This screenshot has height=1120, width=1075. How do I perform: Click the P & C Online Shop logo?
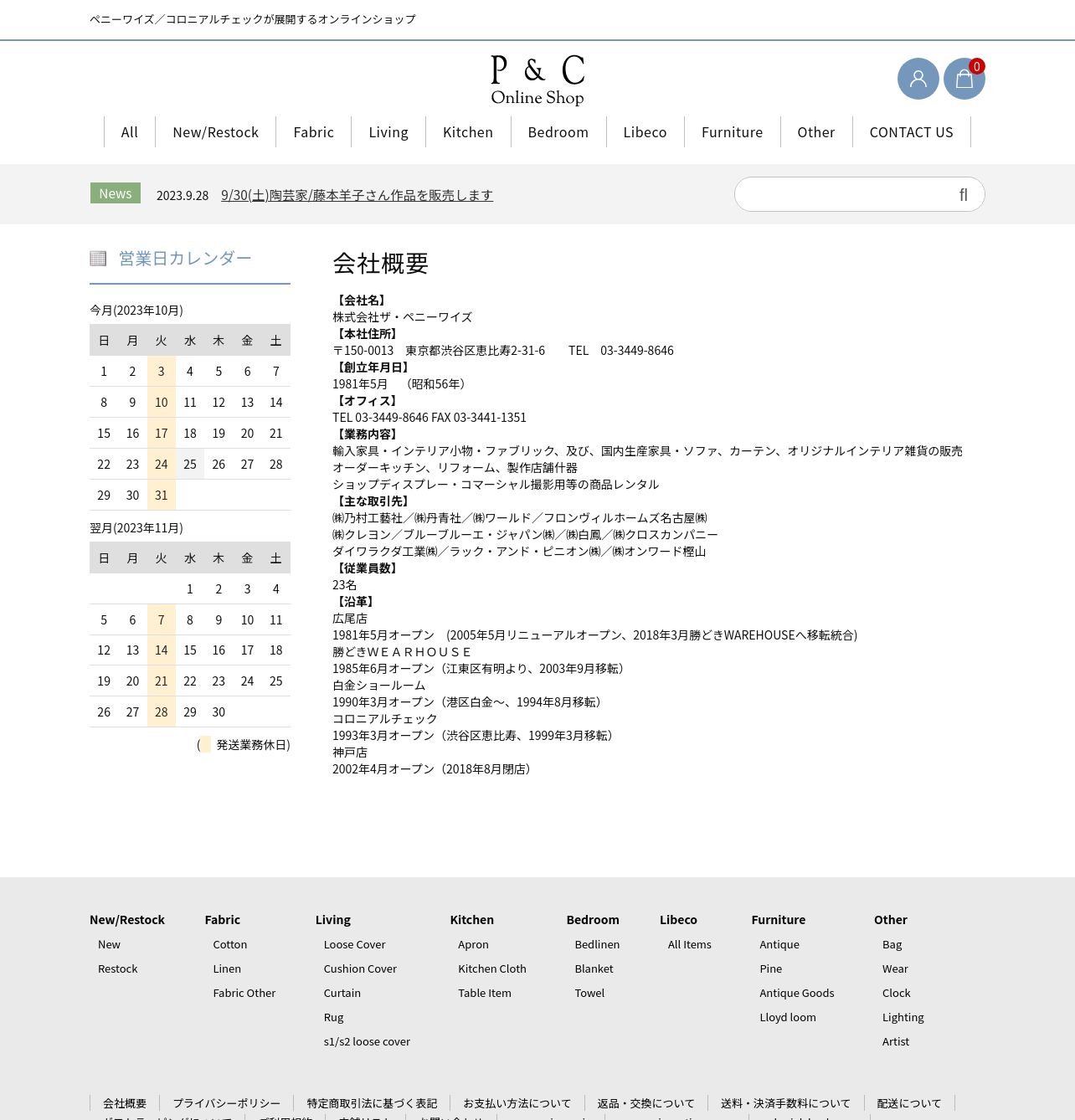tap(537, 80)
